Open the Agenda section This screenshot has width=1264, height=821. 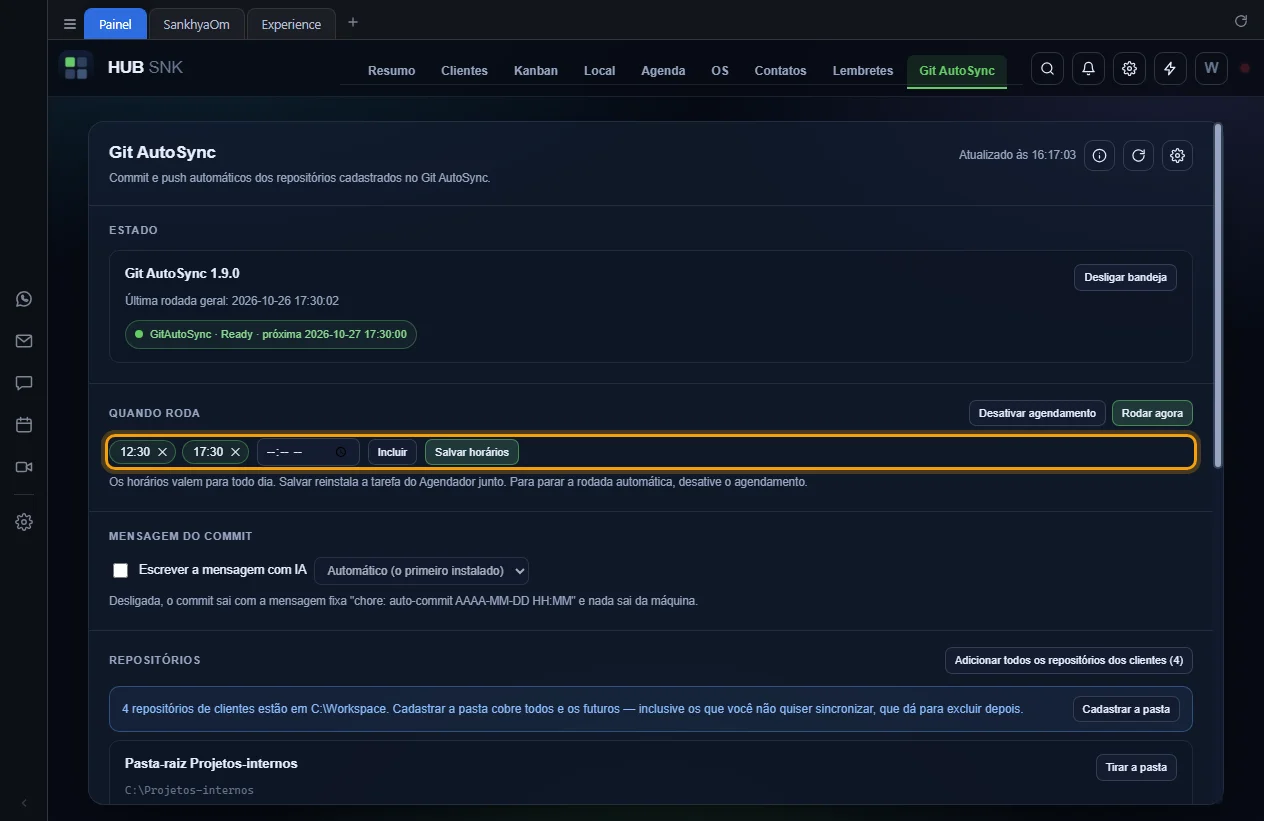tap(663, 71)
